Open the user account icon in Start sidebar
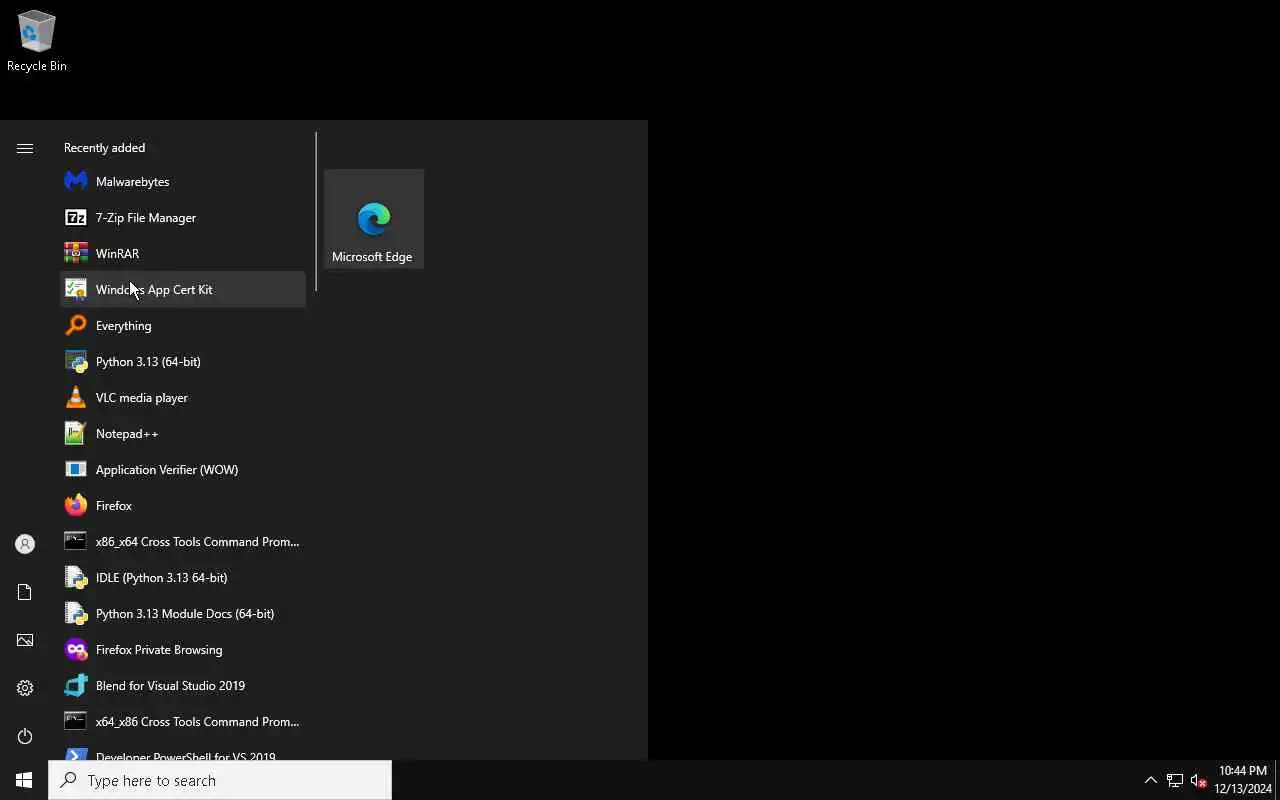The width and height of the screenshot is (1280, 800). [x=25, y=544]
